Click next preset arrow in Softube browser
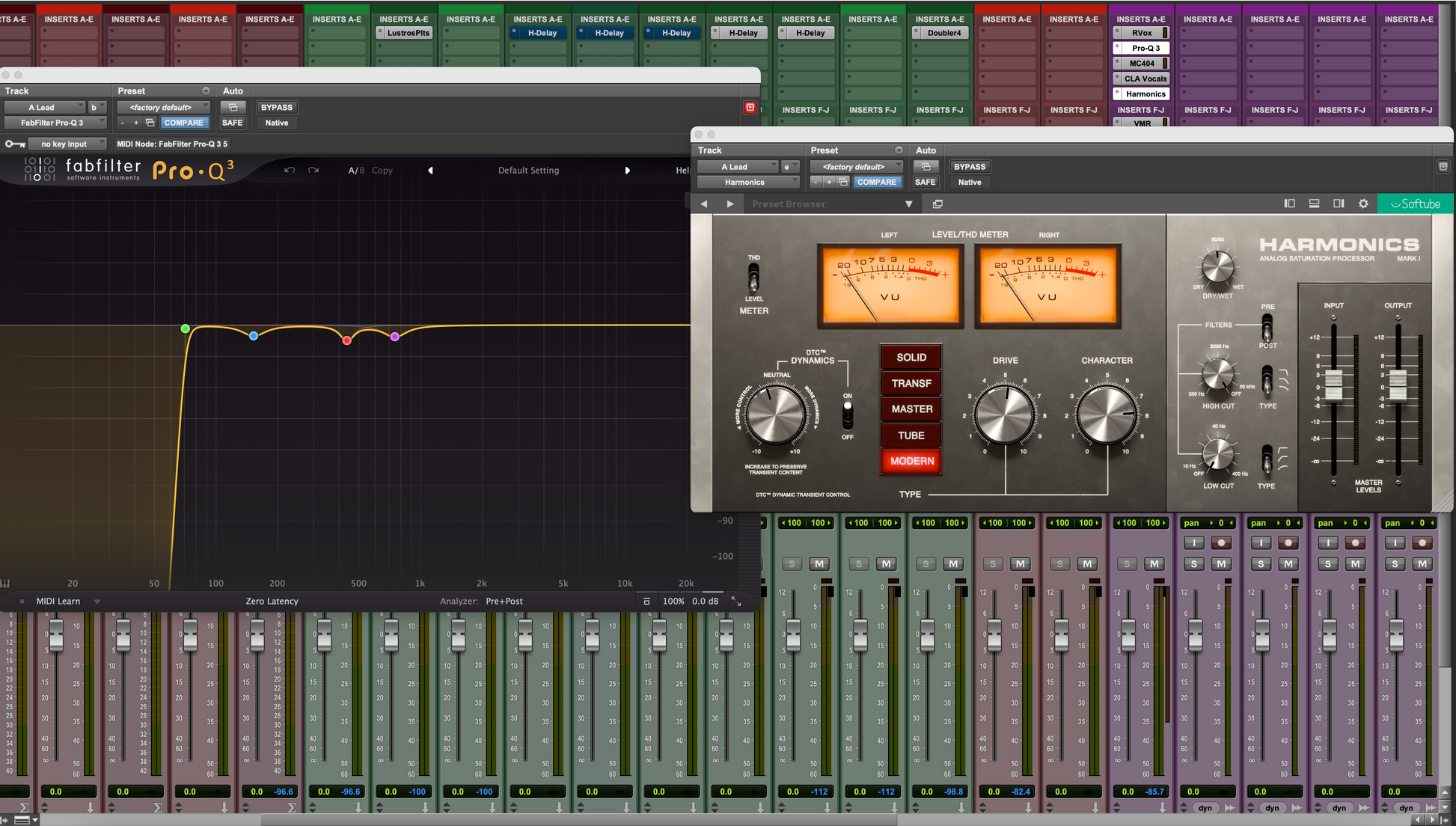This screenshot has height=826, width=1456. pos(730,204)
